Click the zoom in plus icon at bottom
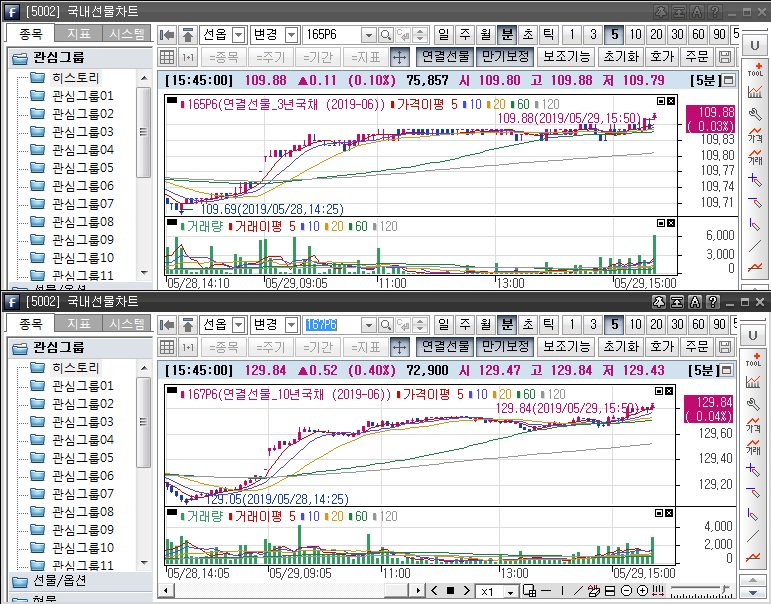This screenshot has width=771, height=604. pyautogui.click(x=642, y=591)
